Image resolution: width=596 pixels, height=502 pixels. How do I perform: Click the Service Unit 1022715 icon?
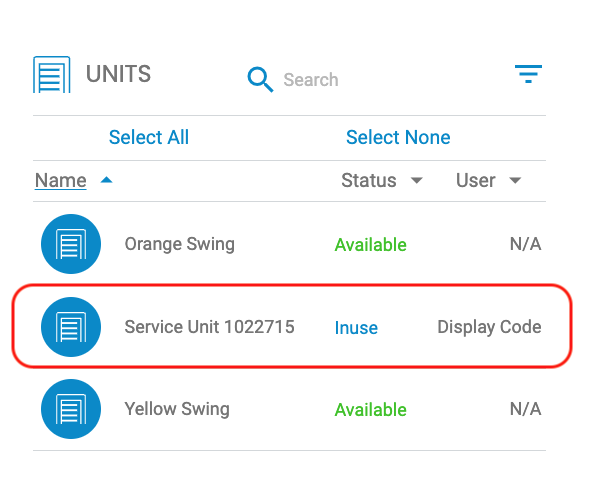point(71,327)
